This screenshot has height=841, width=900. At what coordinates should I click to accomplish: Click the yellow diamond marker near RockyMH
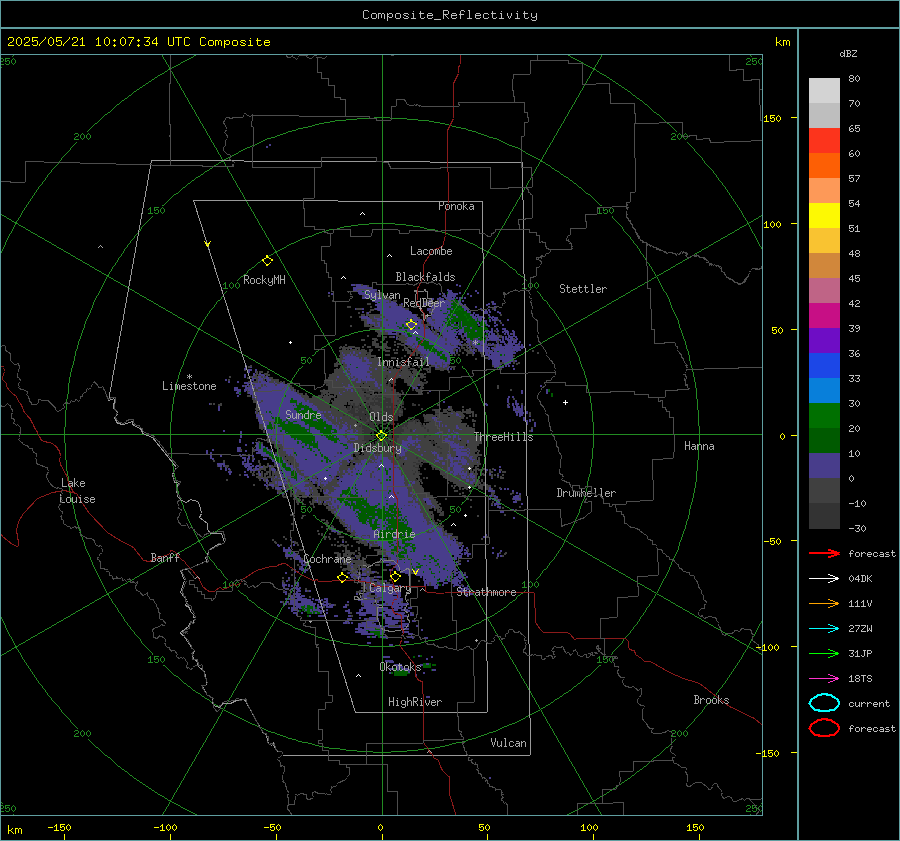[267, 261]
